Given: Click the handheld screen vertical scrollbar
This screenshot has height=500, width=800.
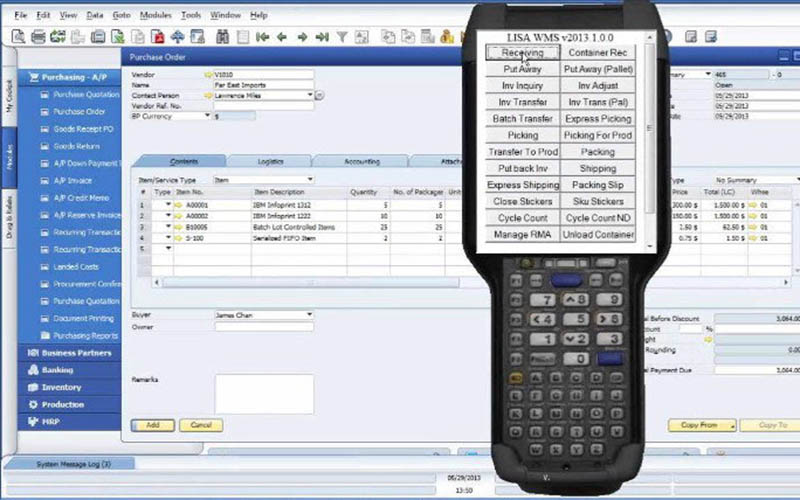Looking at the screenshot, I should (649, 141).
